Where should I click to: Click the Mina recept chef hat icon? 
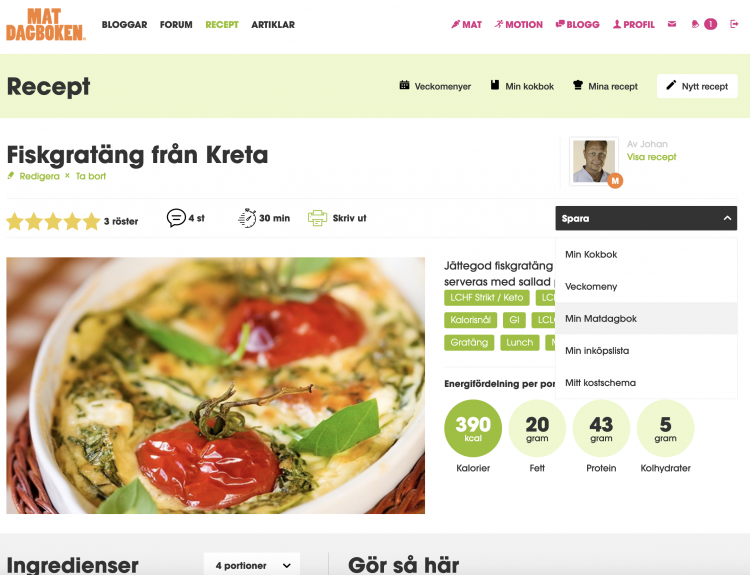pyautogui.click(x=578, y=85)
